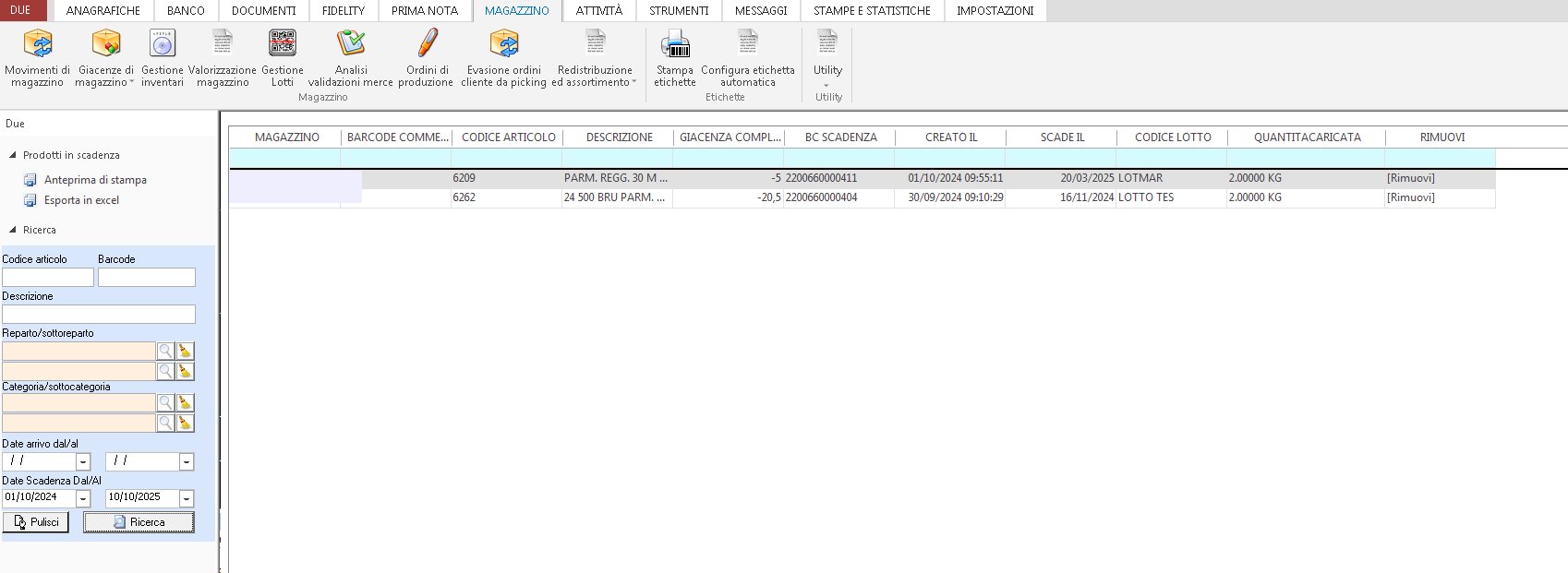Open the Date Scadenza start date dropdown
Image resolution: width=1568 pixels, height=573 pixels.
(x=83, y=498)
